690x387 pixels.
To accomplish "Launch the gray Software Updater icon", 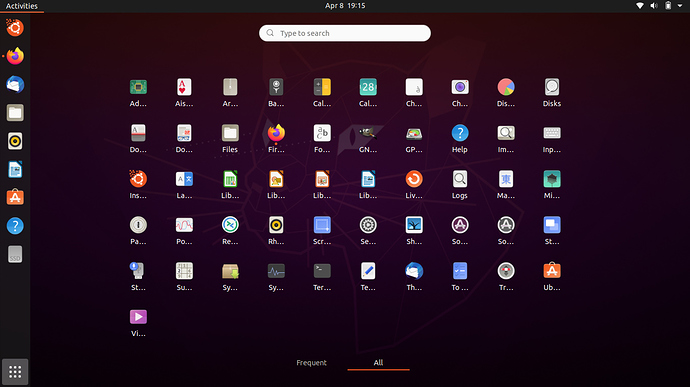I will click(506, 225).
